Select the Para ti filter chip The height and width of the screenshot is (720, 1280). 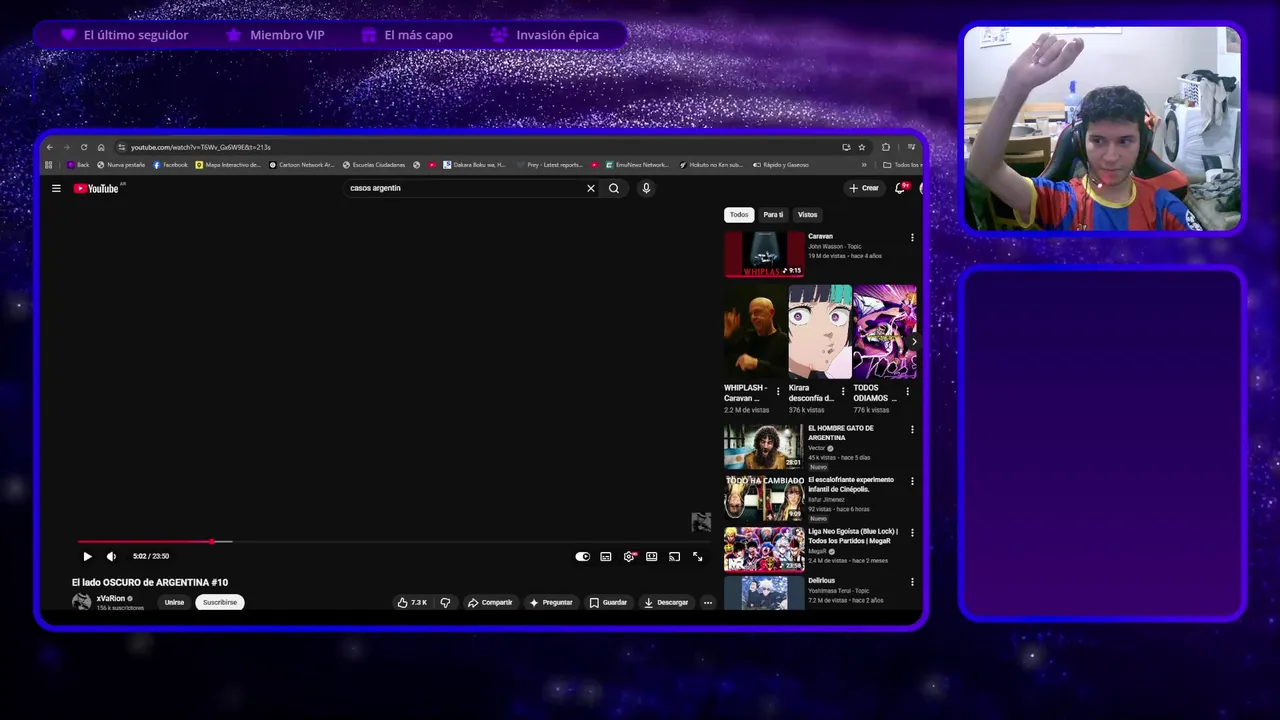point(773,214)
